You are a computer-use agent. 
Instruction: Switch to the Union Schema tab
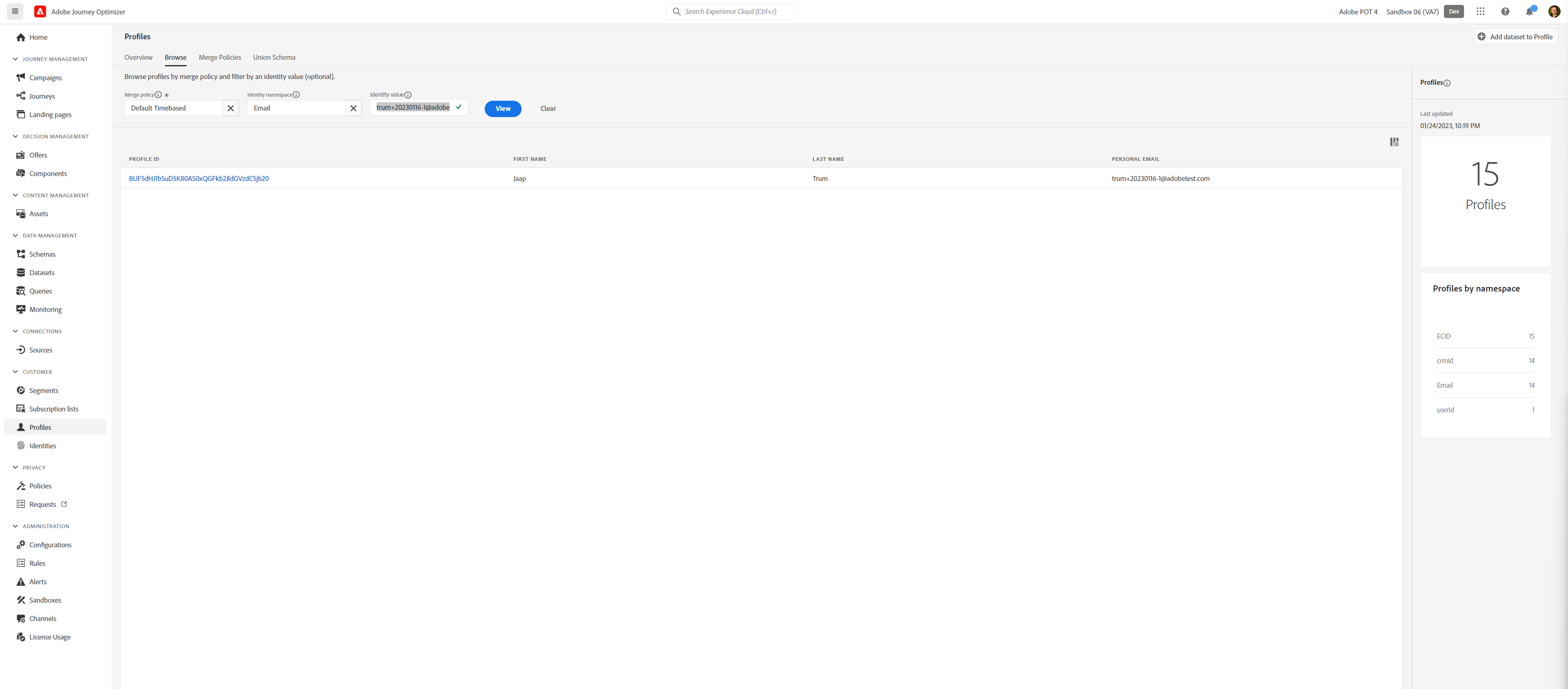(274, 57)
